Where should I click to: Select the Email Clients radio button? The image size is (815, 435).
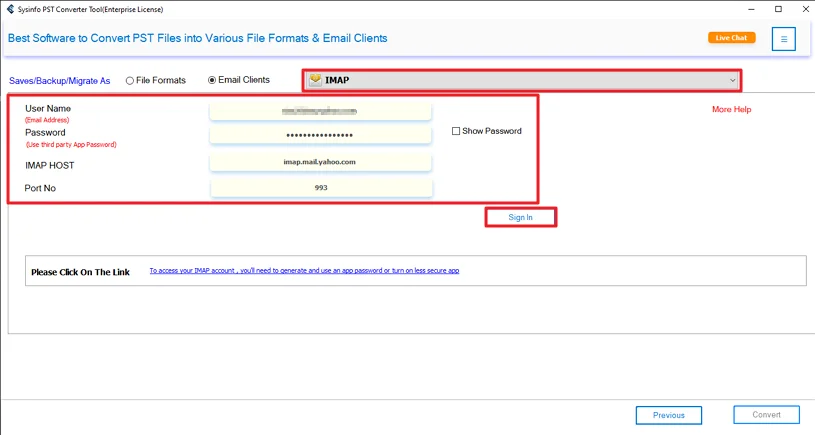click(212, 80)
